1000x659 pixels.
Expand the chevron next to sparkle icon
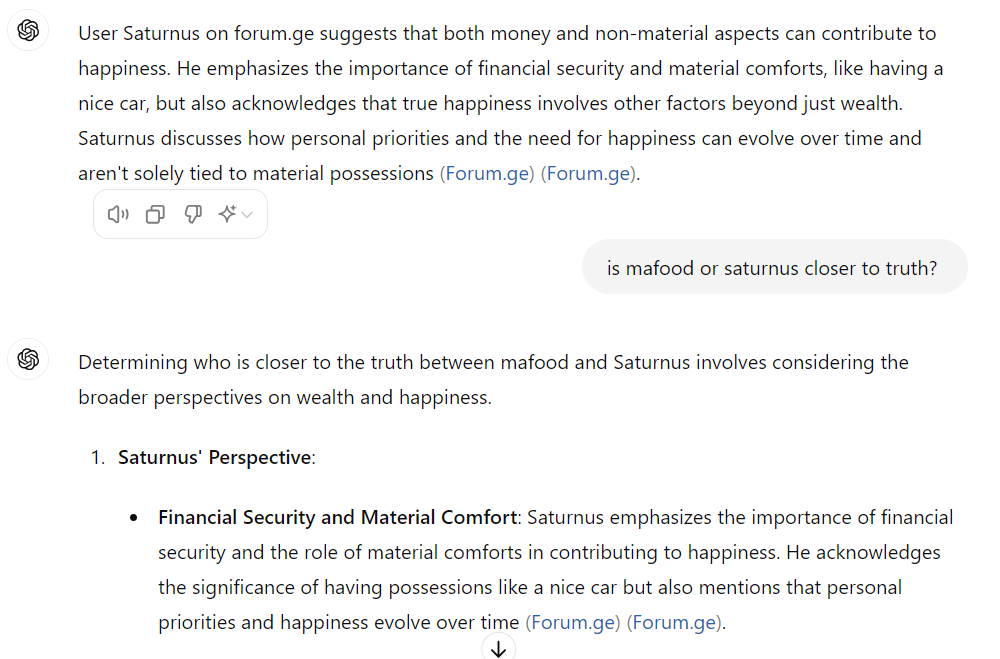[247, 215]
